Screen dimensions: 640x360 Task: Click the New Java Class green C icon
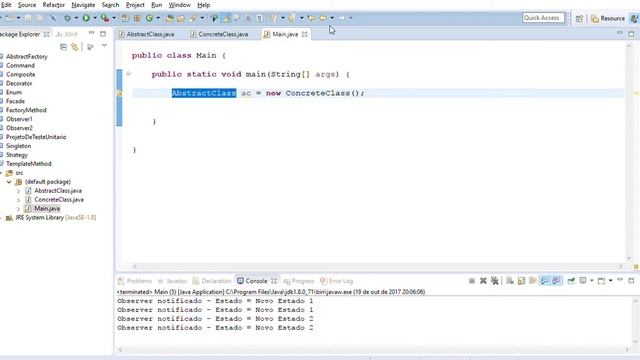click(x=149, y=18)
